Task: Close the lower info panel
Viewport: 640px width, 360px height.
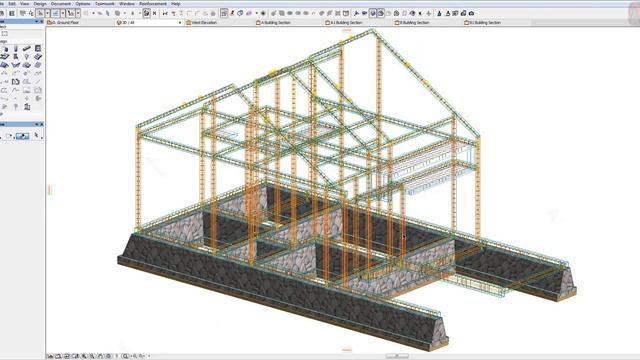Action: coord(42,124)
